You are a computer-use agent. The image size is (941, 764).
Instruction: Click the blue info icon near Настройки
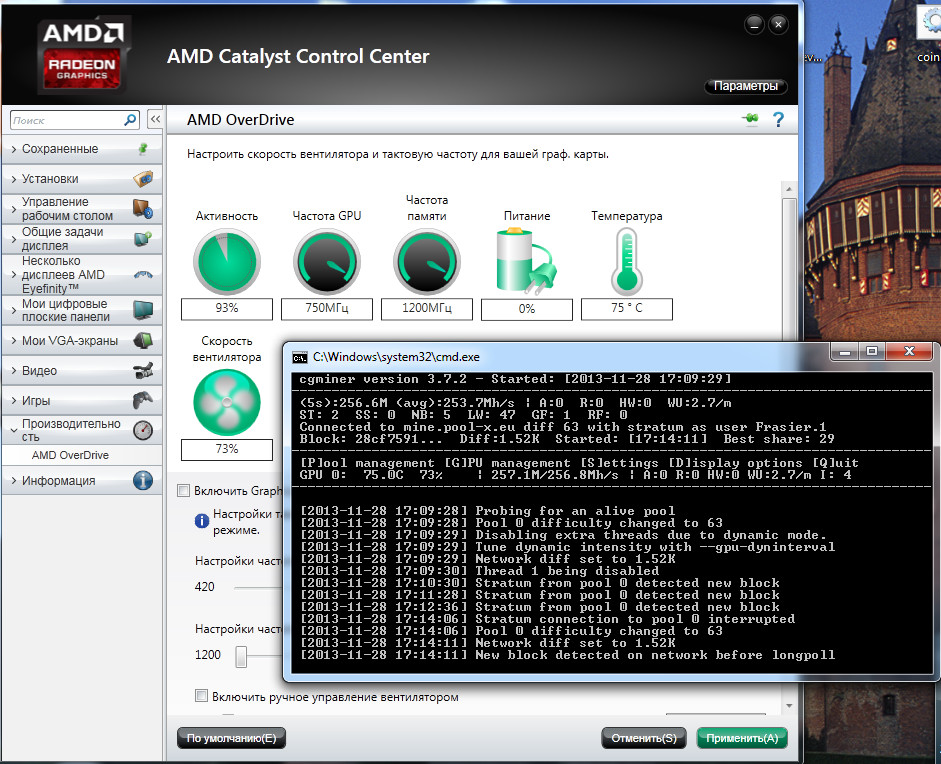[x=202, y=521]
